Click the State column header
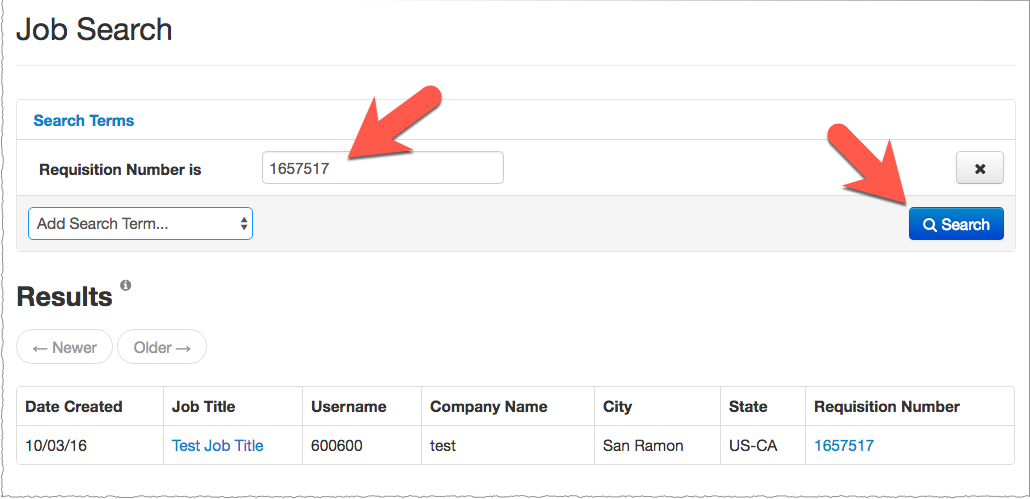 point(748,407)
